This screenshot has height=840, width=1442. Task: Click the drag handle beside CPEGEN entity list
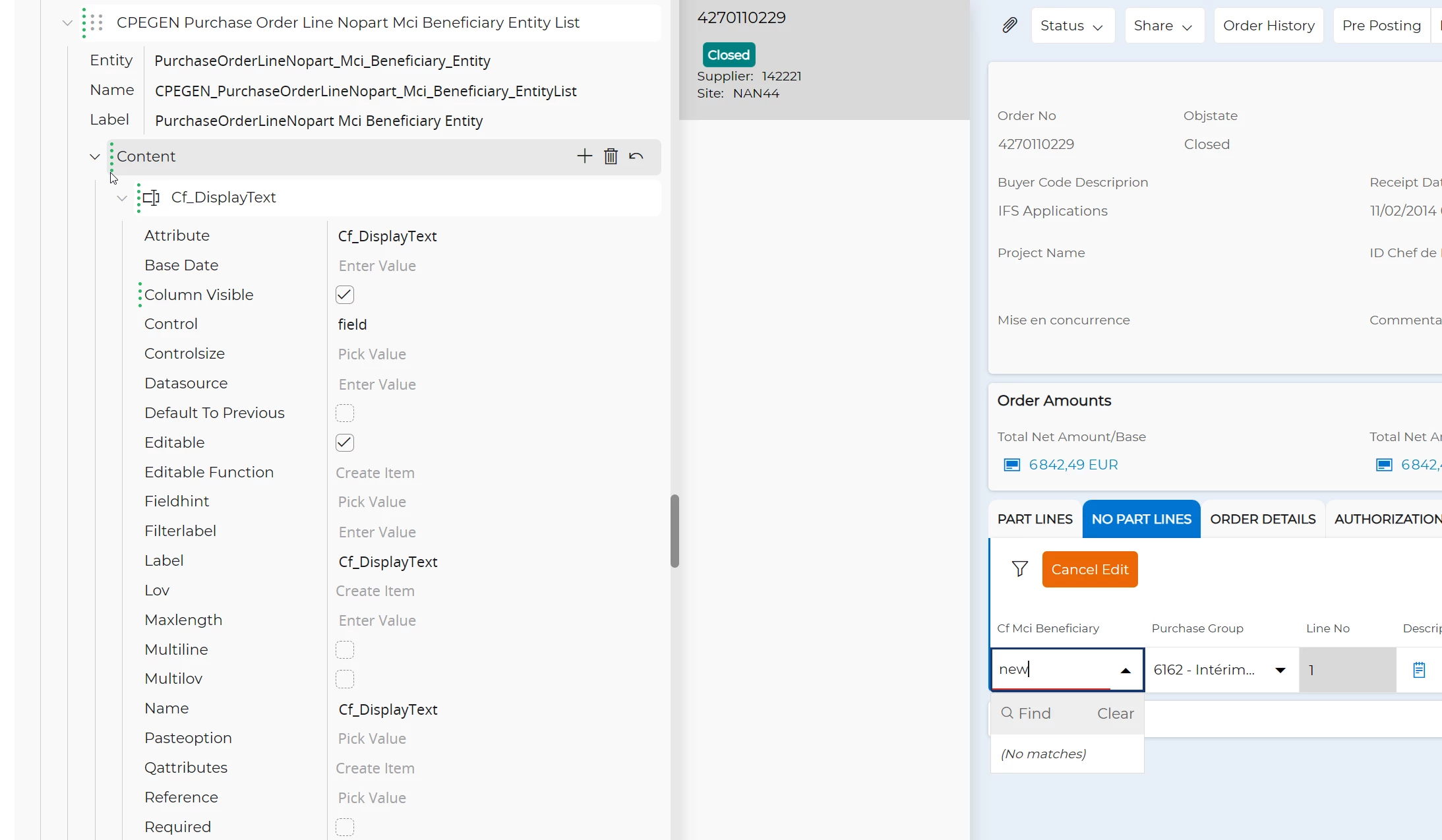coord(96,22)
